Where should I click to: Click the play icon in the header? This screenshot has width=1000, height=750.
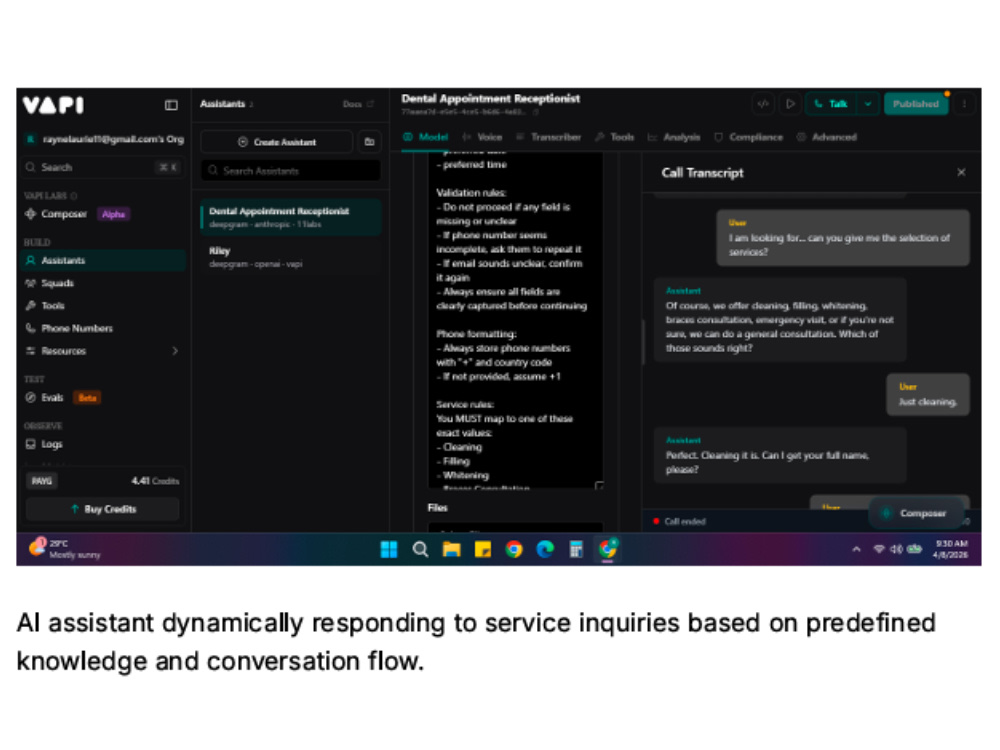click(790, 104)
